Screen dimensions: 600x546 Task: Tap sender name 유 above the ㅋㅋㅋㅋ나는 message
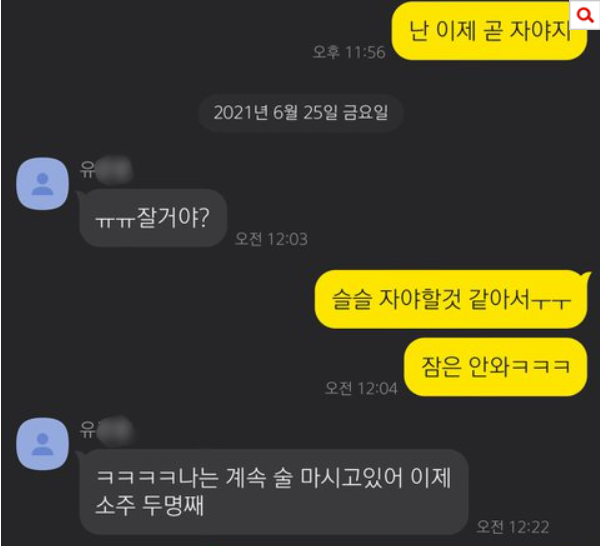click(87, 429)
